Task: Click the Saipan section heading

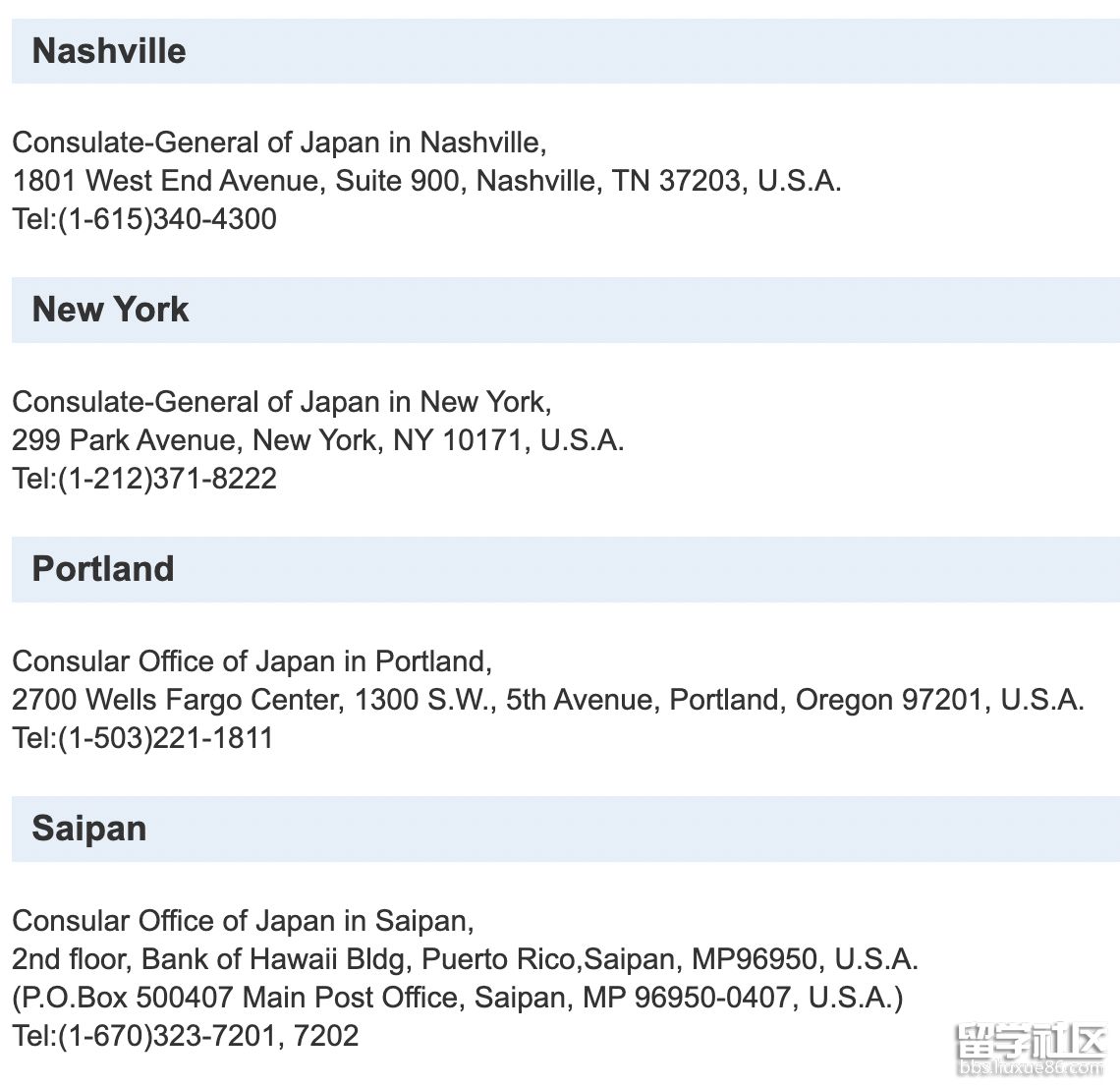Action: (89, 829)
